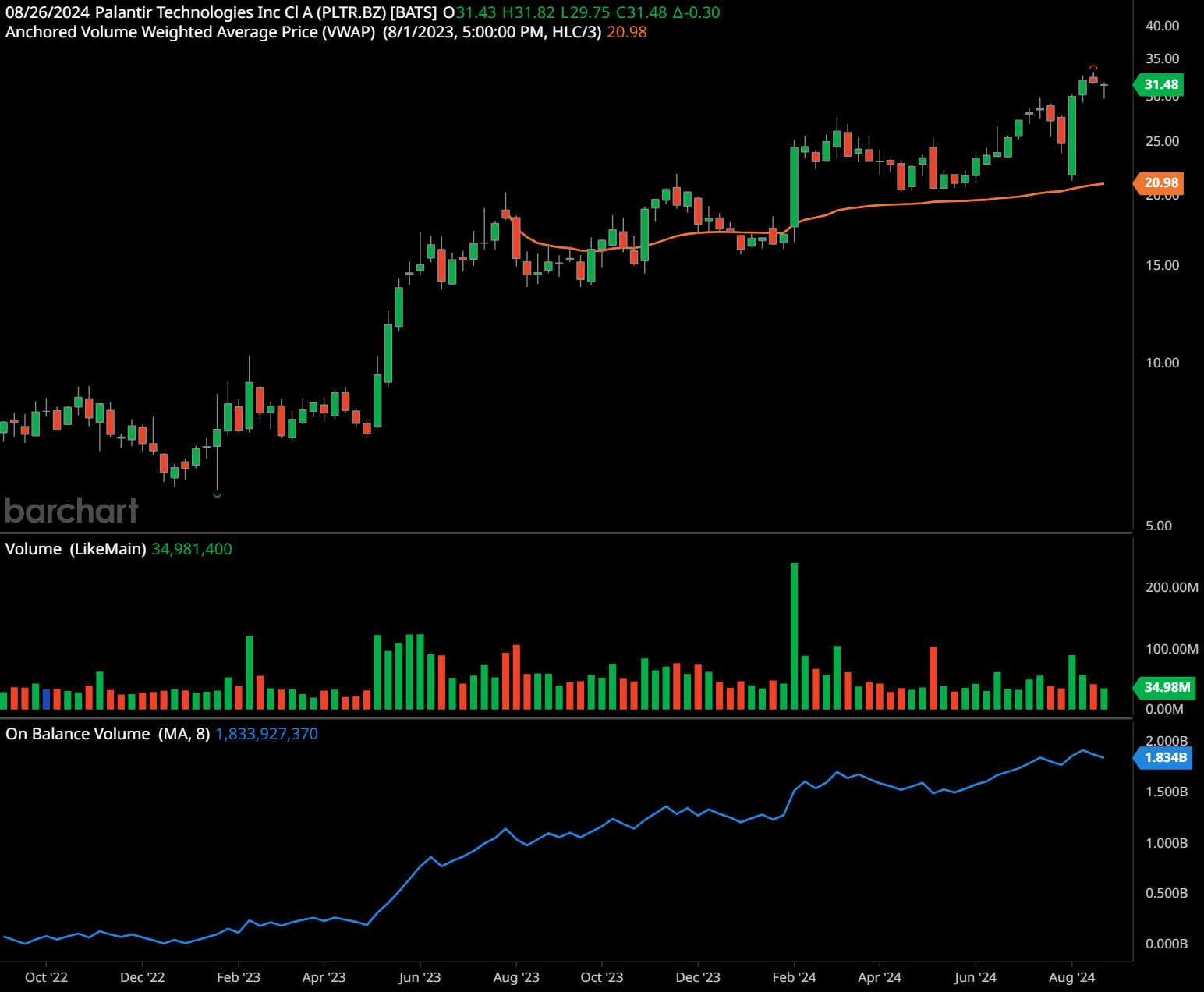Viewport: 1204px width, 992px height.
Task: Click the 35.00 price axis label
Action: (x=1162, y=58)
